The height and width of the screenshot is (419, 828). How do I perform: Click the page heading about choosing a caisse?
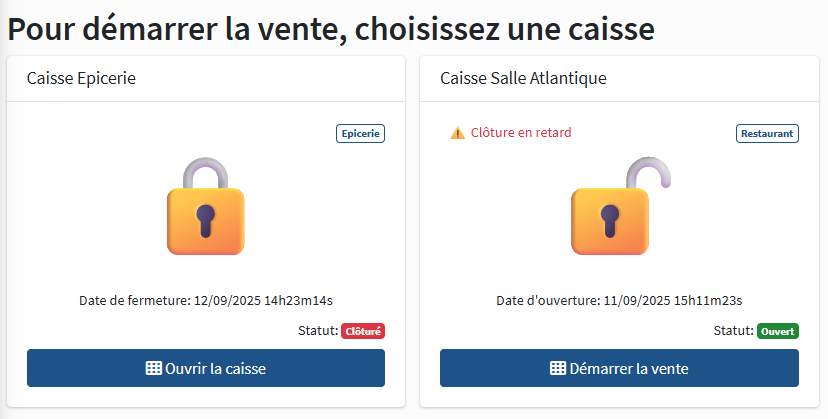point(331,28)
